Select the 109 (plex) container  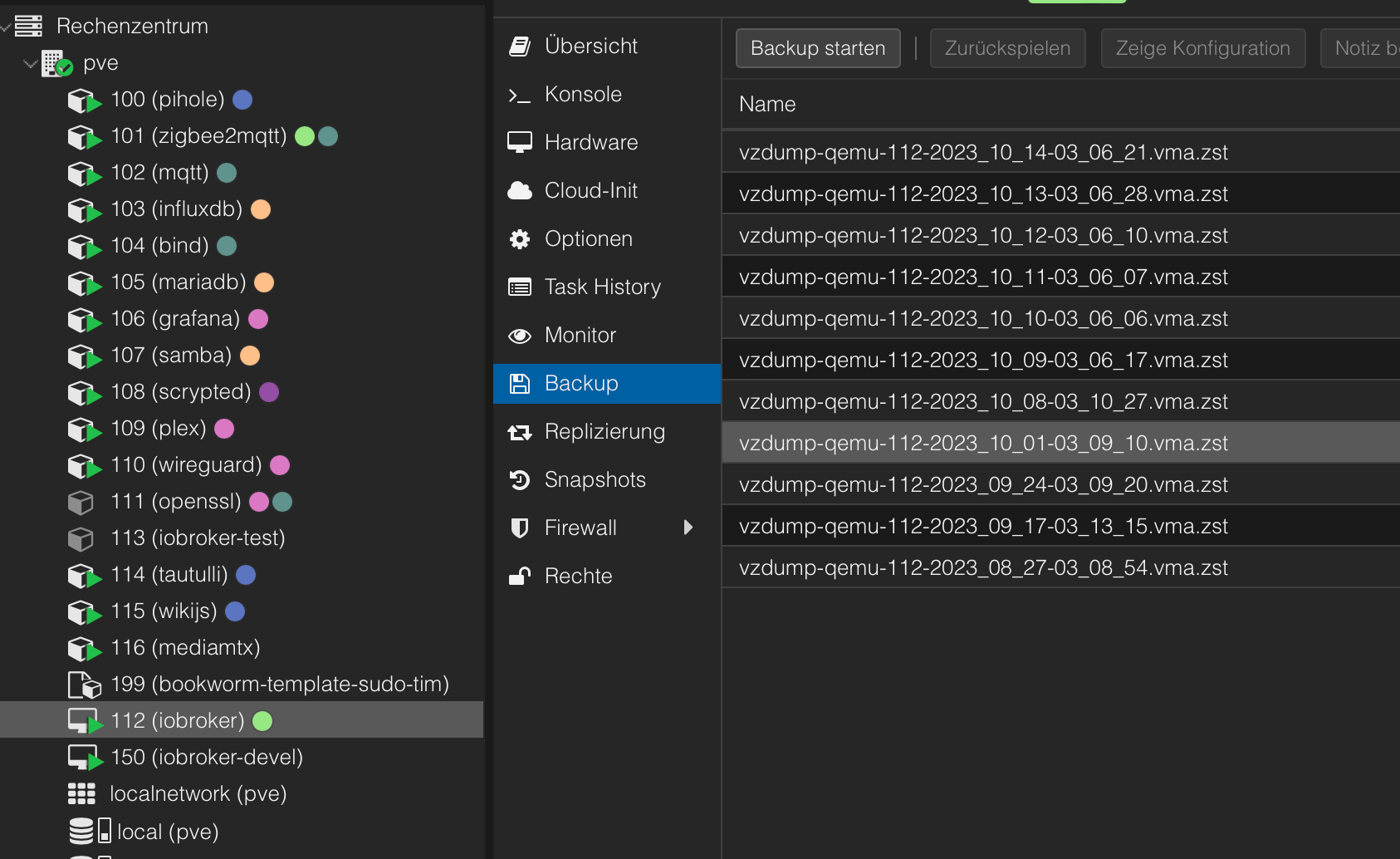tap(158, 429)
